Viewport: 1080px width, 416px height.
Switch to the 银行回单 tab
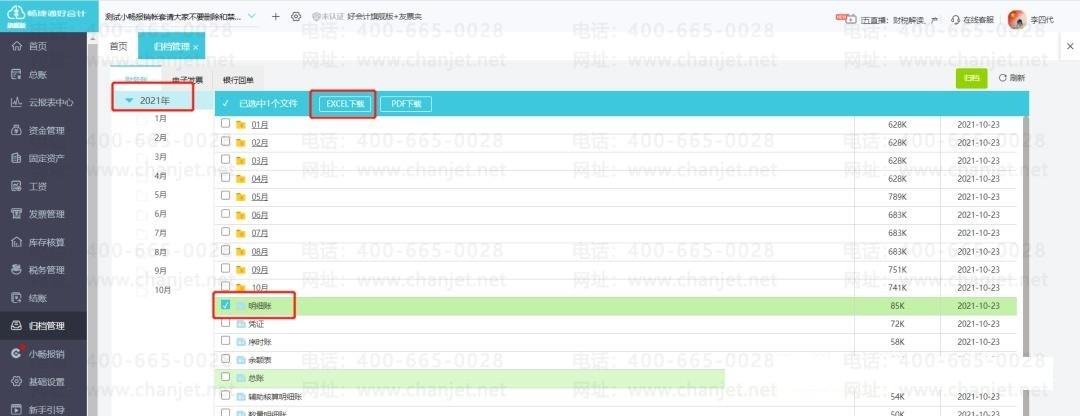coord(238,81)
